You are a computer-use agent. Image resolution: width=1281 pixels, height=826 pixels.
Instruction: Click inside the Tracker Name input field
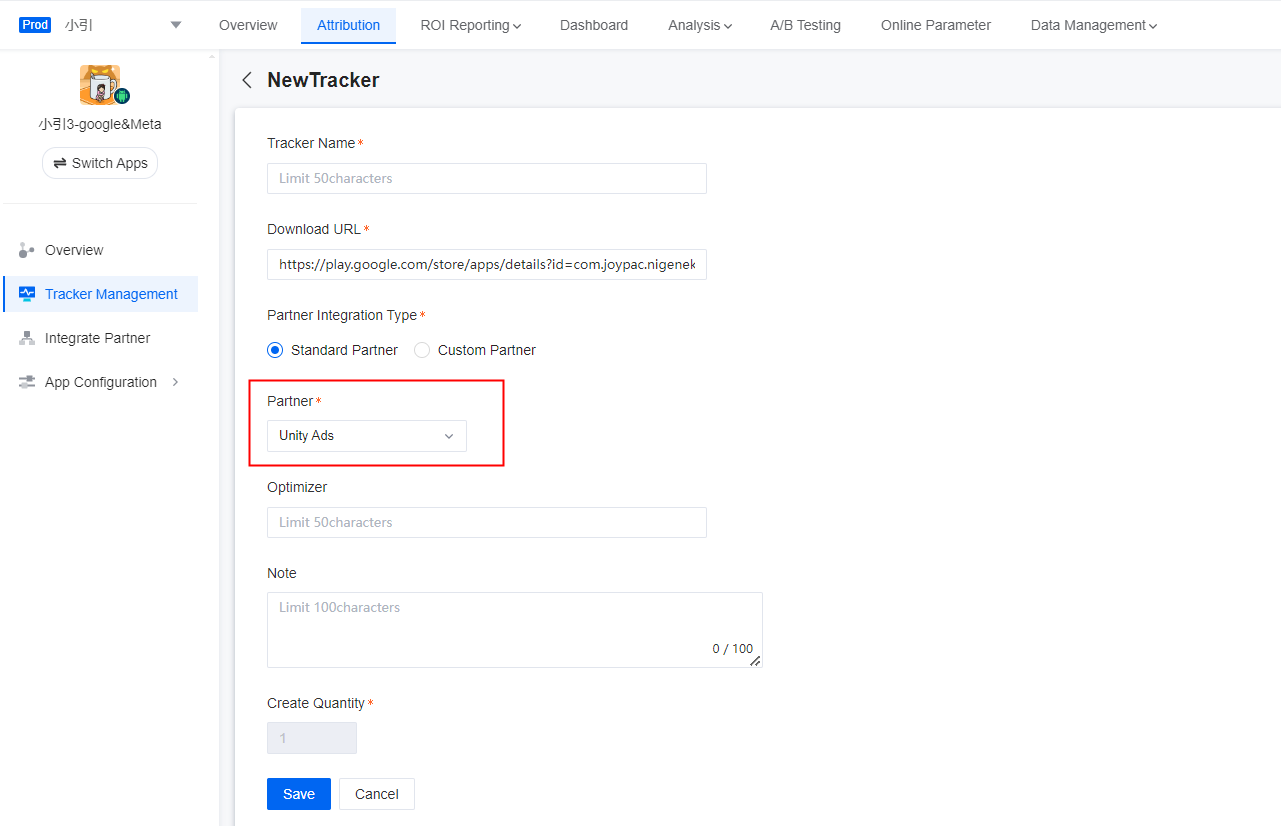pos(486,178)
